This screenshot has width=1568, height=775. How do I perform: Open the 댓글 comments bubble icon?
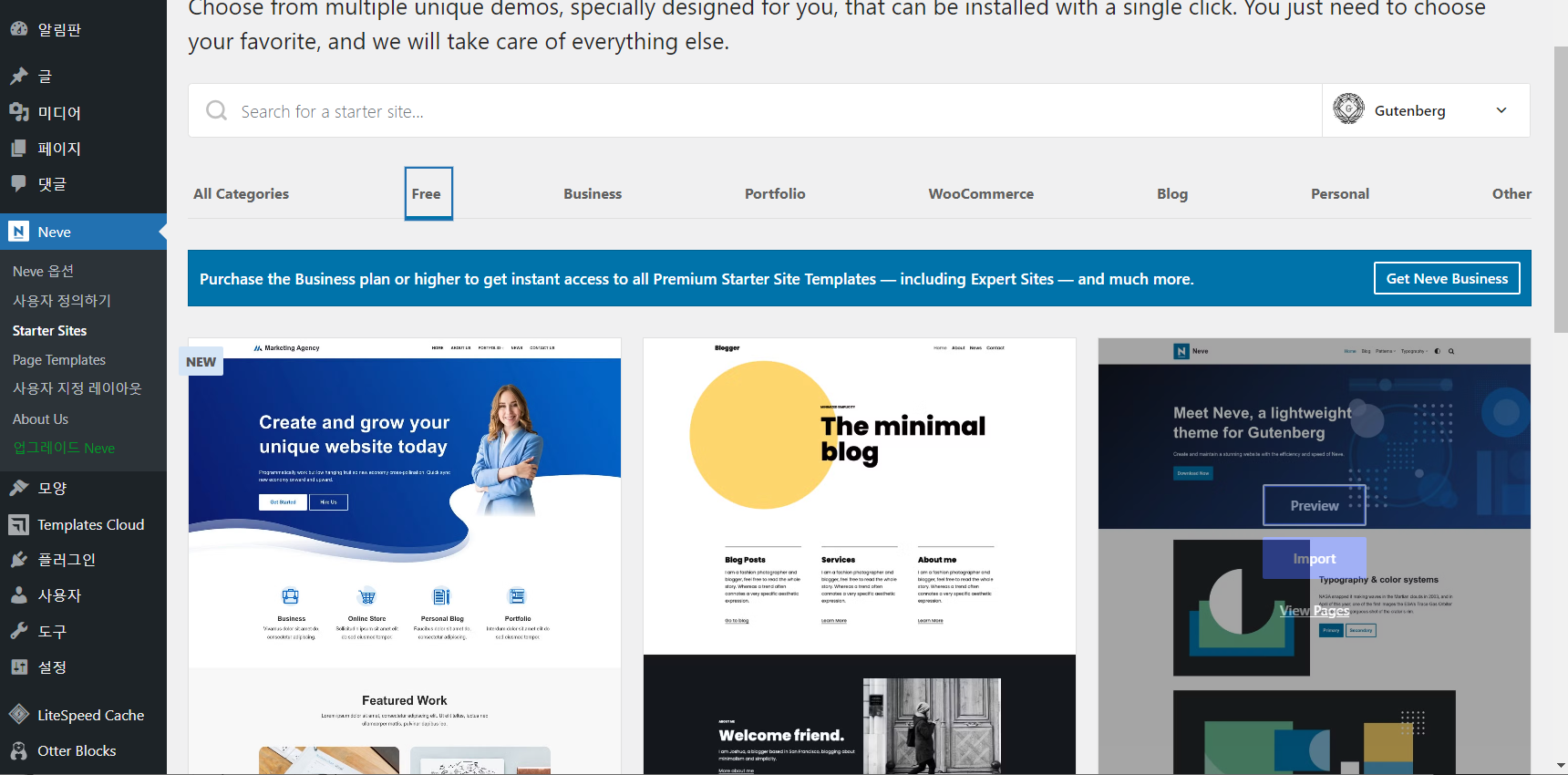tap(19, 183)
